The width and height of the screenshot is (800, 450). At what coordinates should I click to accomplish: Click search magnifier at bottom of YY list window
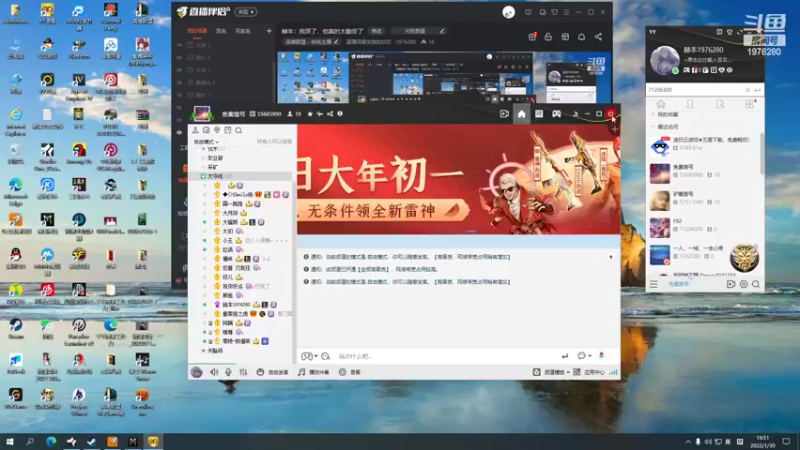[756, 284]
